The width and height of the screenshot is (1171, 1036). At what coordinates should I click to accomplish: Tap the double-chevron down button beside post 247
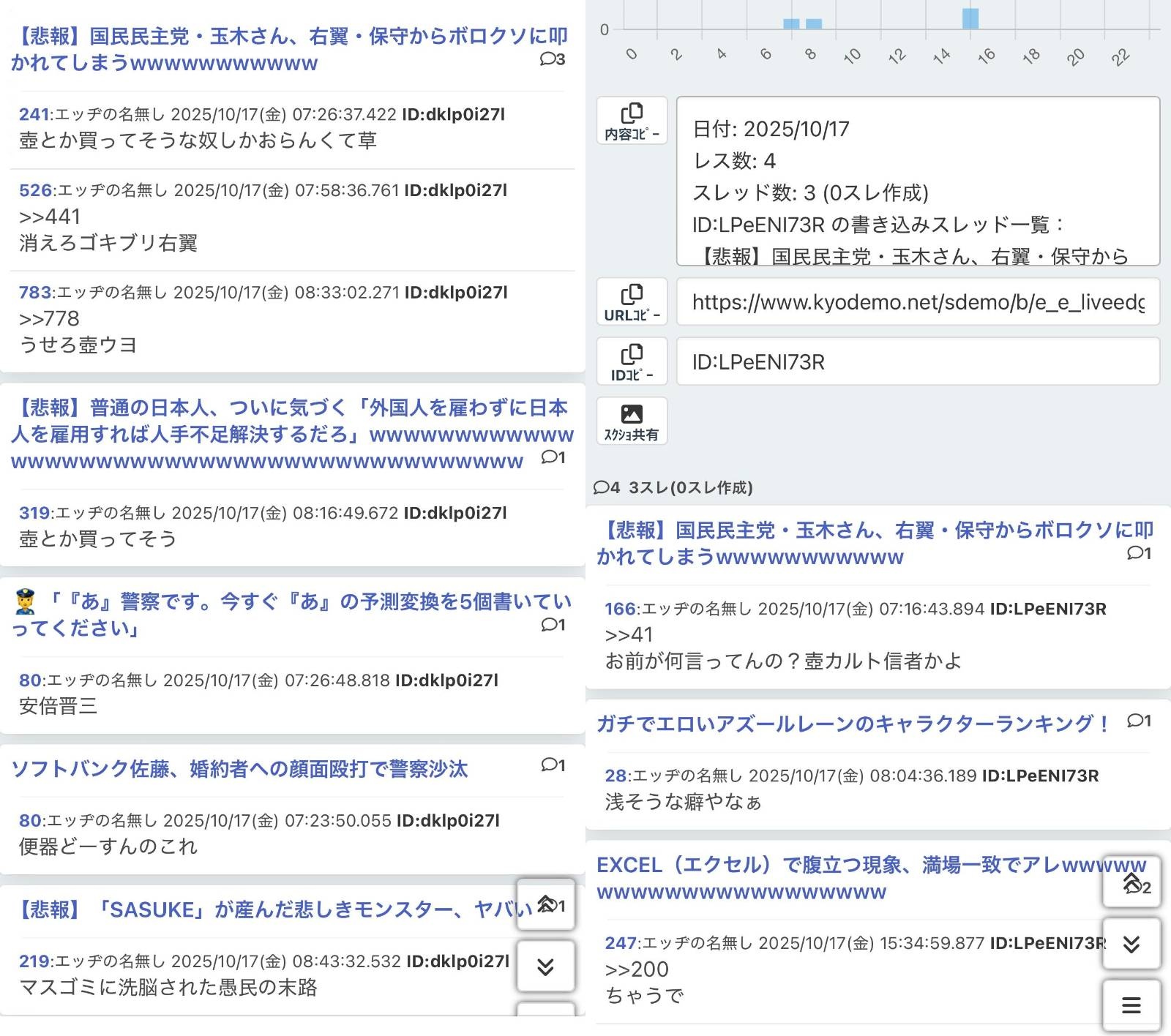tap(1131, 944)
